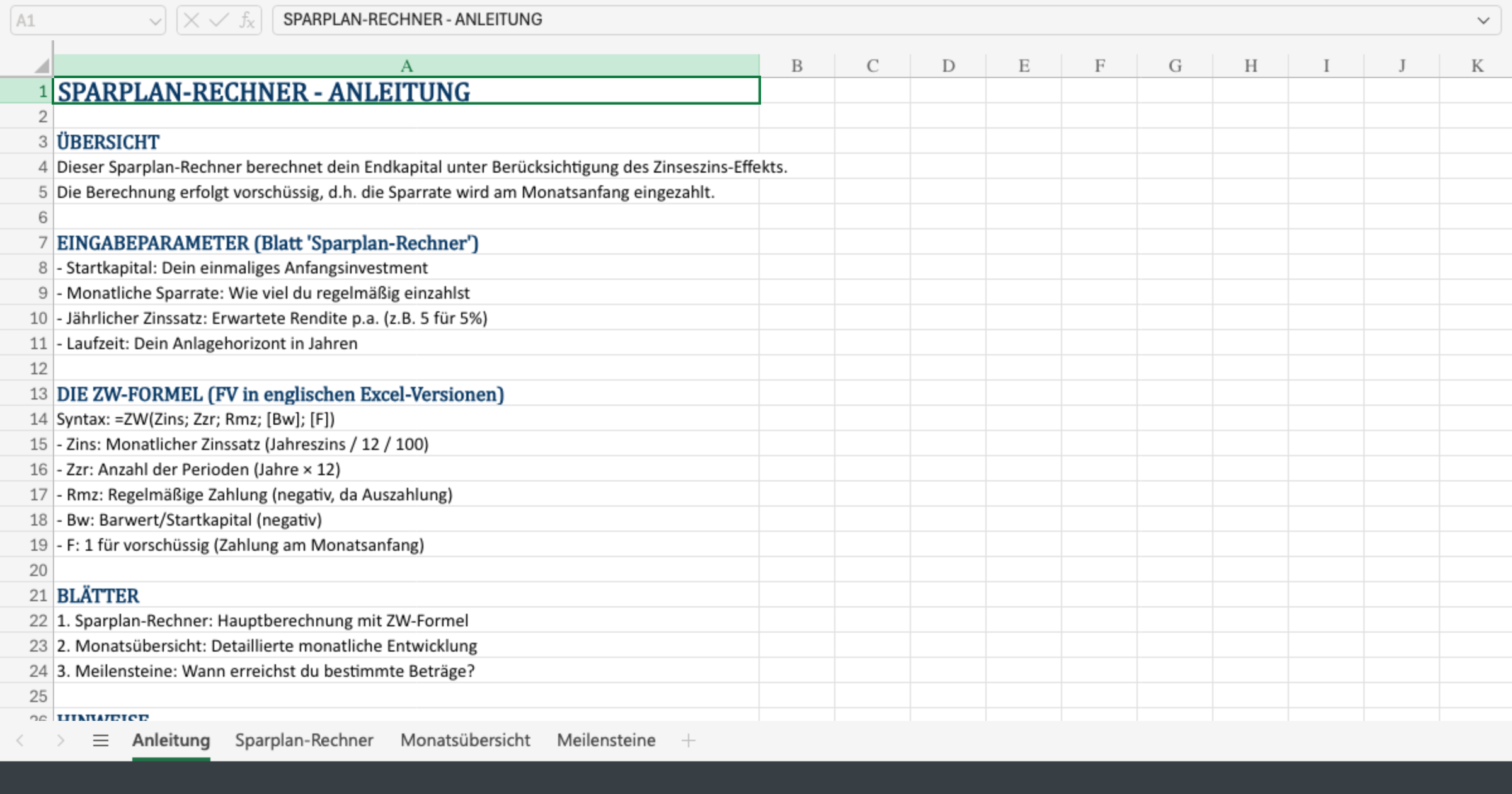This screenshot has height=794, width=1512.
Task: Click the Name Box showing A1
Action: tap(76, 21)
